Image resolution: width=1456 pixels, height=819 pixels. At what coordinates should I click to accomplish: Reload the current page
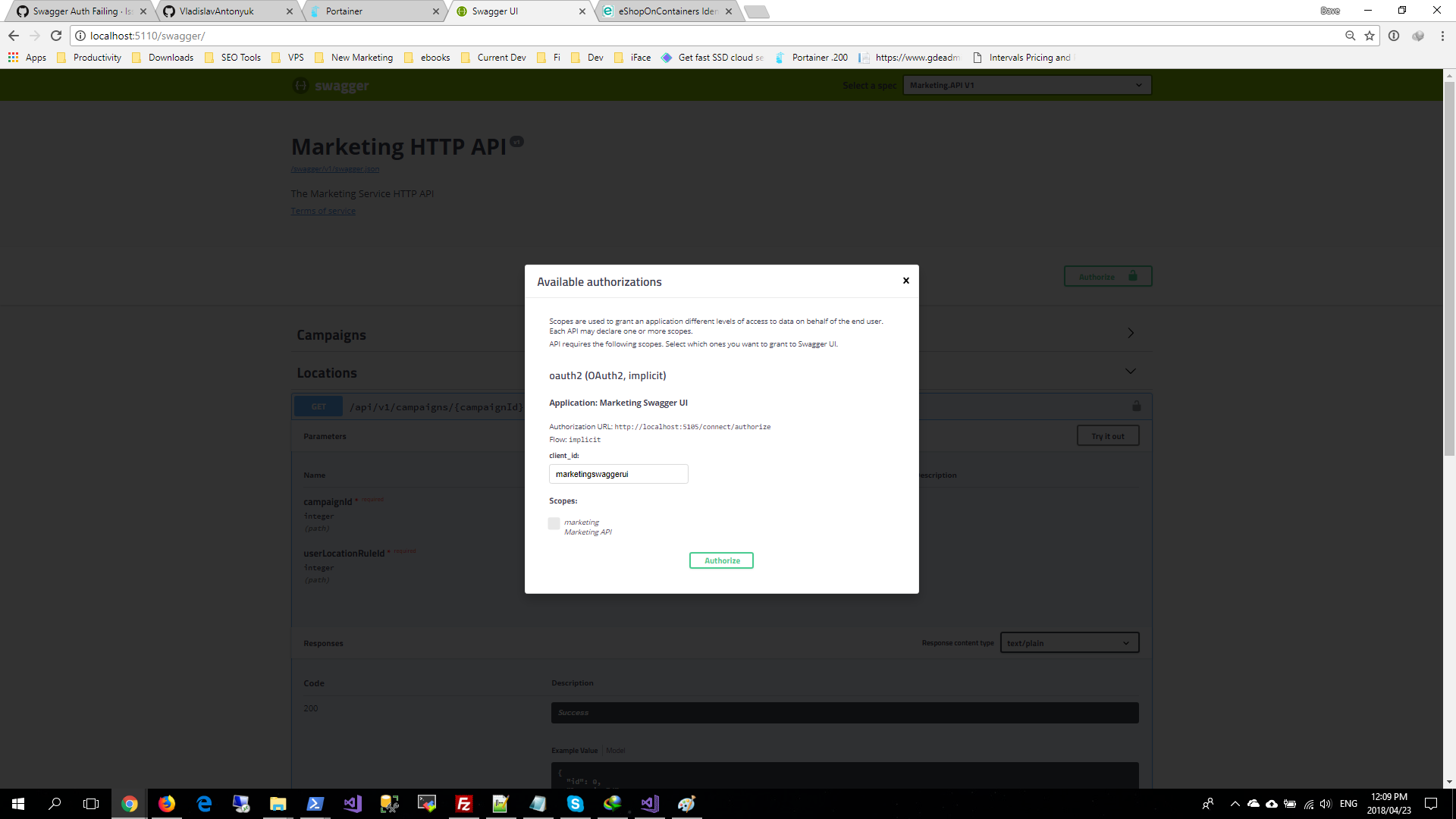(56, 36)
